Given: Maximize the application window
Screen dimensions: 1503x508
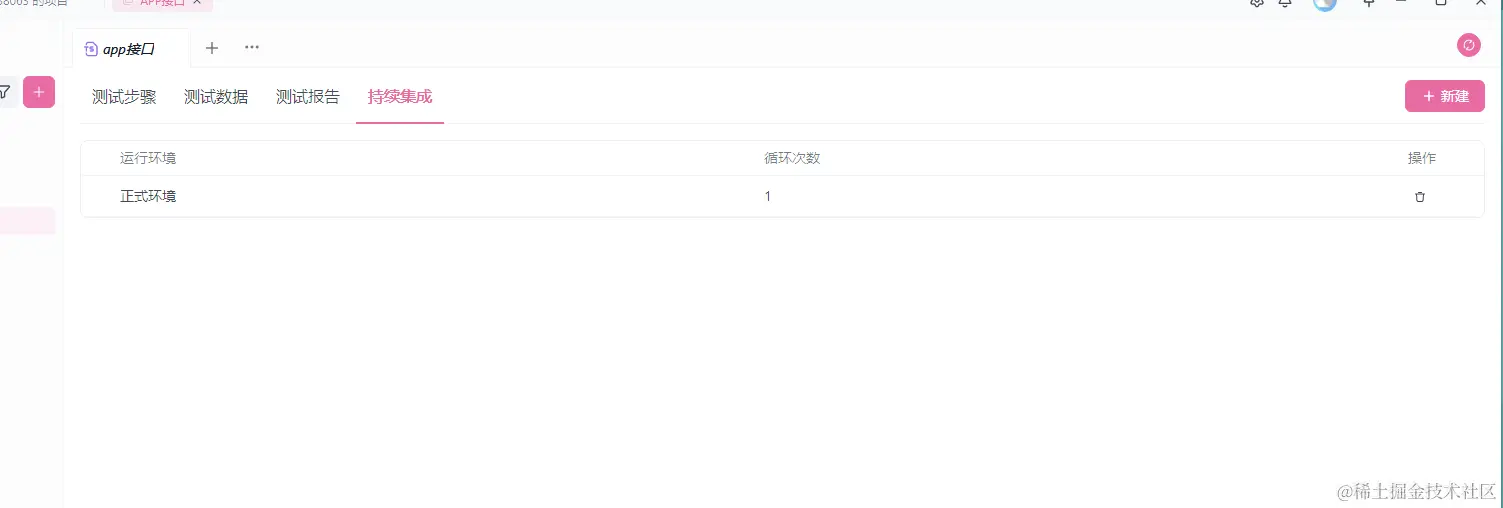Looking at the screenshot, I should click(x=1441, y=3).
